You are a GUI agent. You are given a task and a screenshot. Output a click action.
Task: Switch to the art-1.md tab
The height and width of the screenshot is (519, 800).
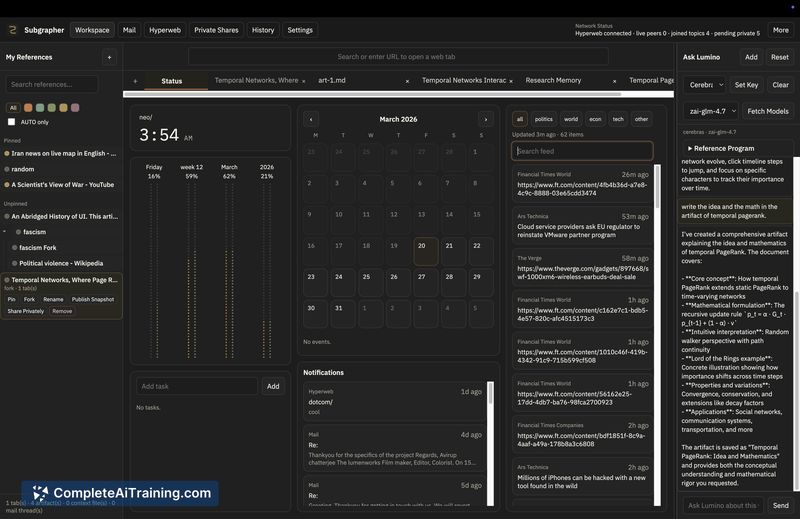point(332,81)
